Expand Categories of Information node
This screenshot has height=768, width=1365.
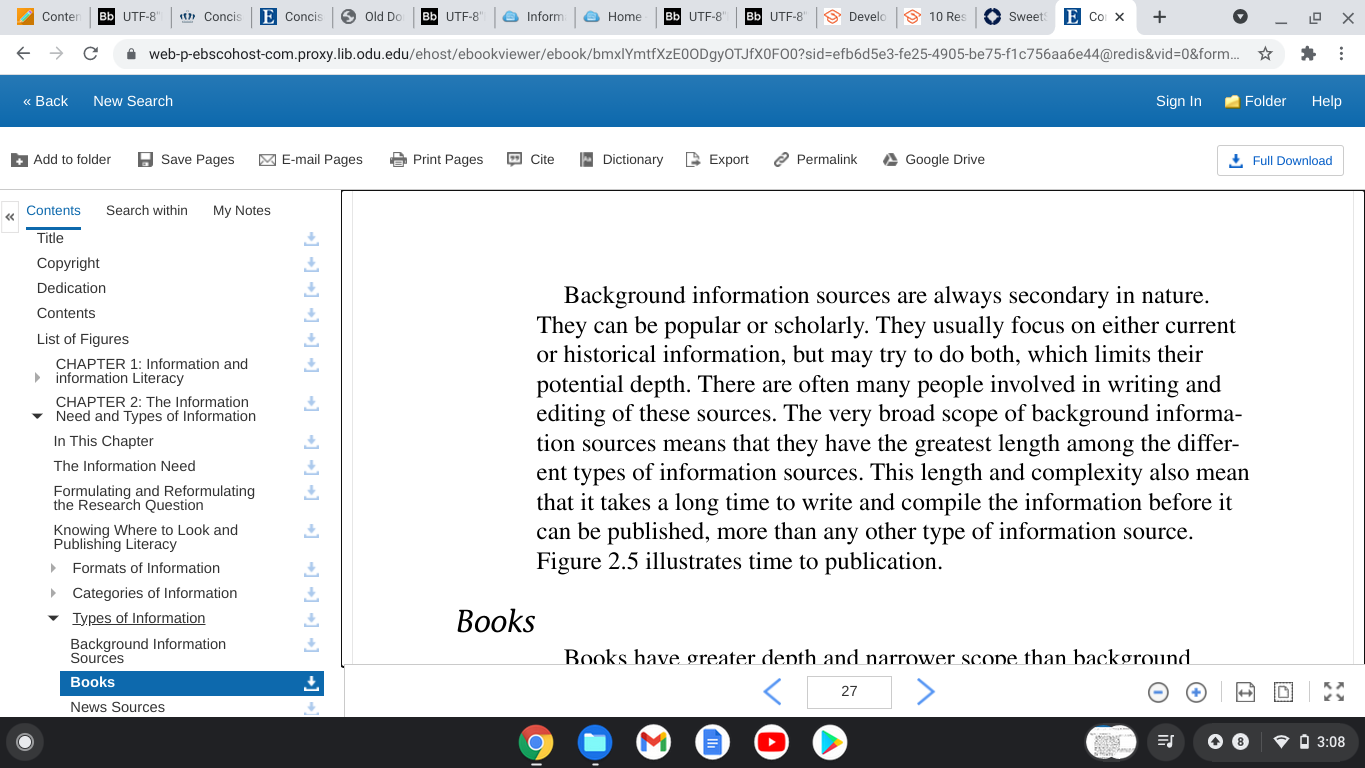54,593
